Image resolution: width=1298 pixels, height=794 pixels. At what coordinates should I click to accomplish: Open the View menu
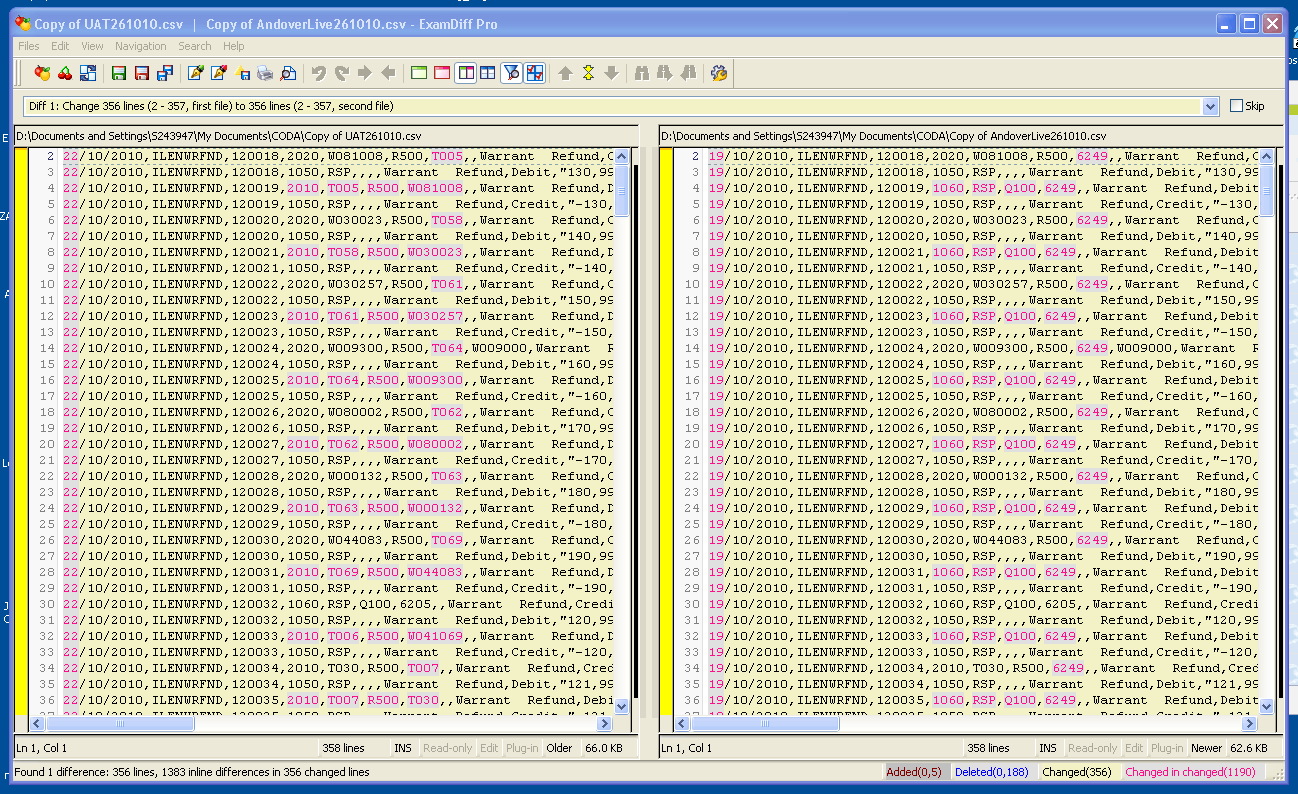pos(92,46)
